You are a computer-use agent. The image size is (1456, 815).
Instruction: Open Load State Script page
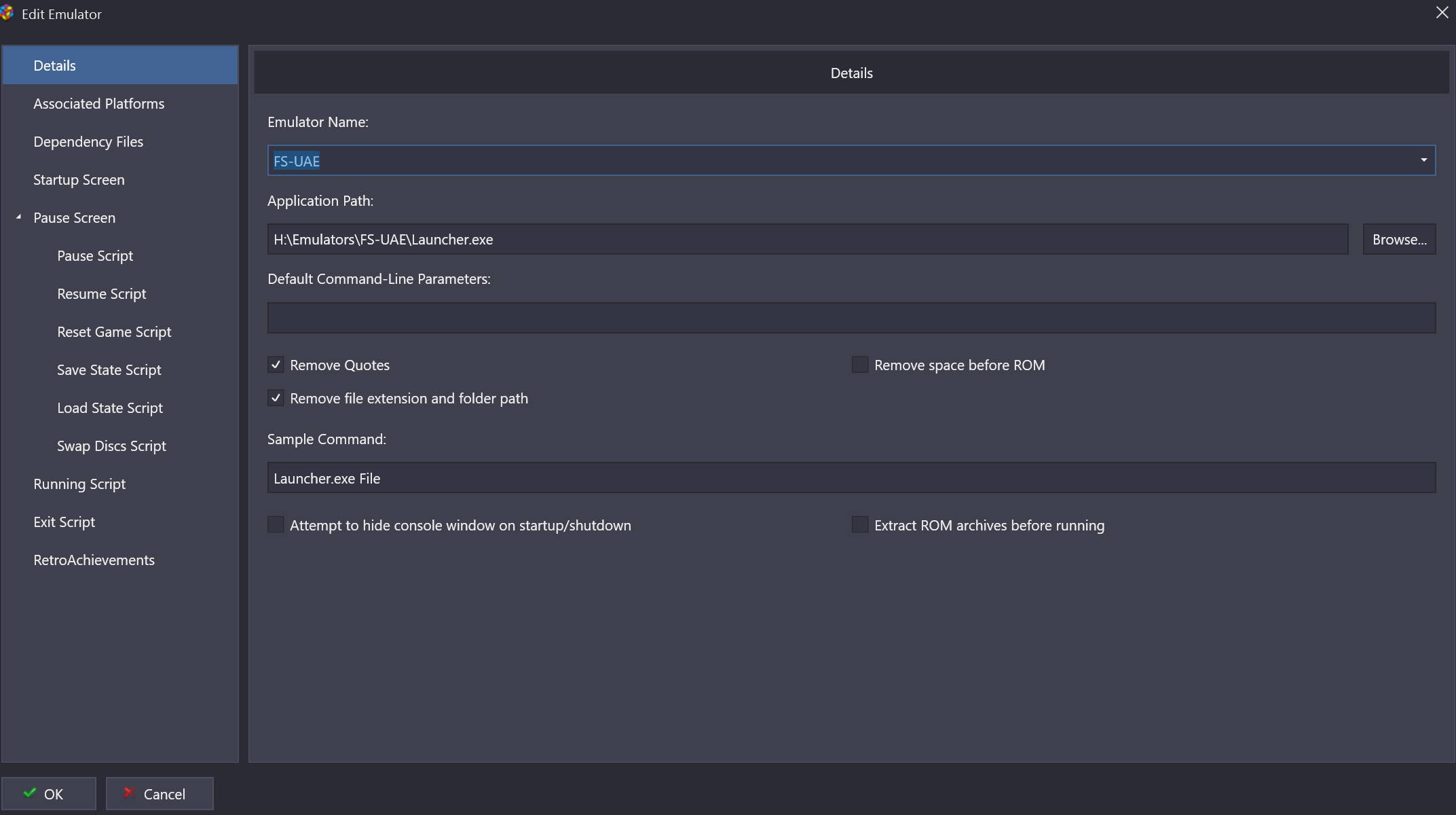110,407
